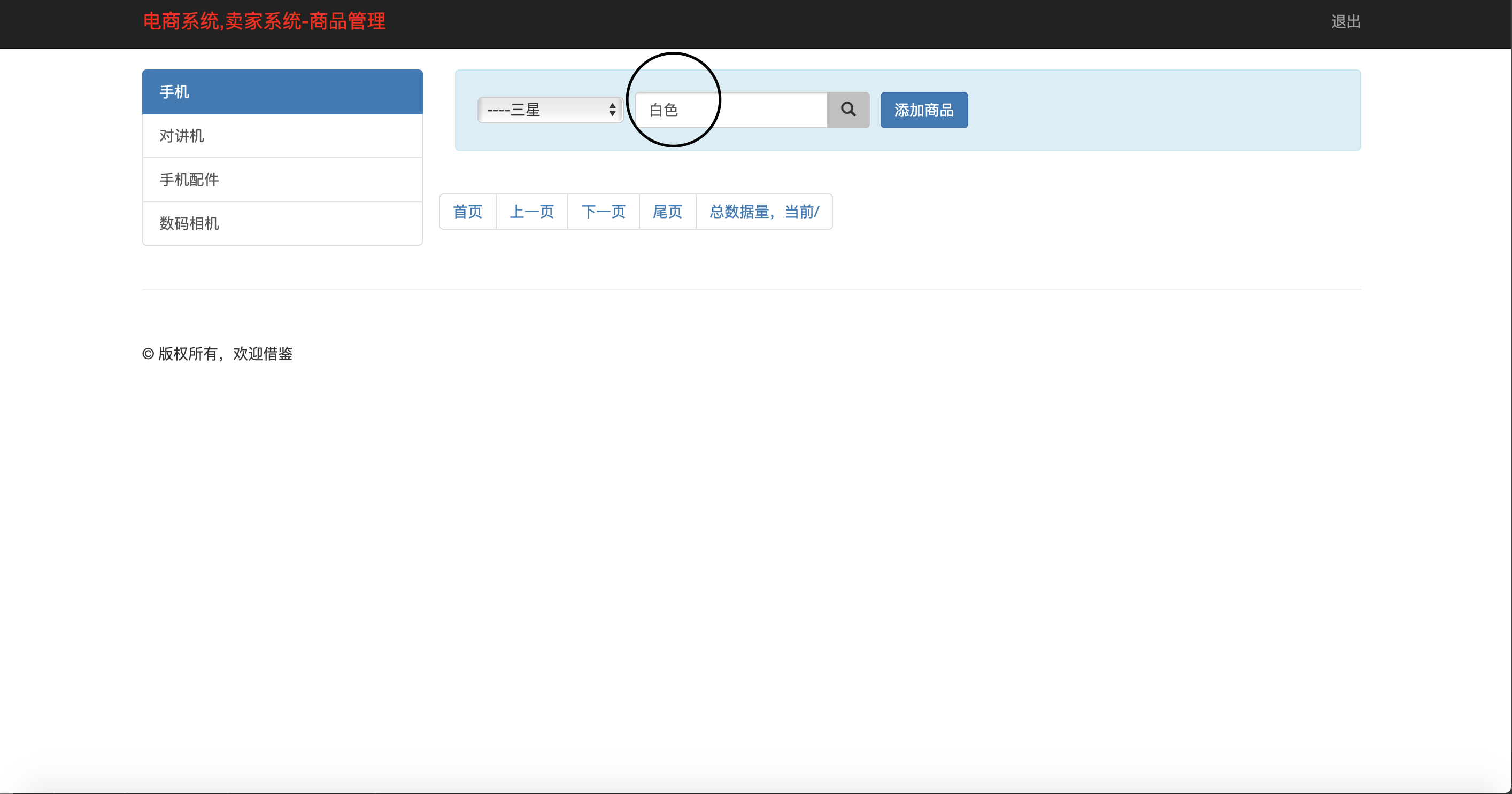The height and width of the screenshot is (794, 1512).
Task: Click the 白色 keyword input field
Action: tap(751, 110)
